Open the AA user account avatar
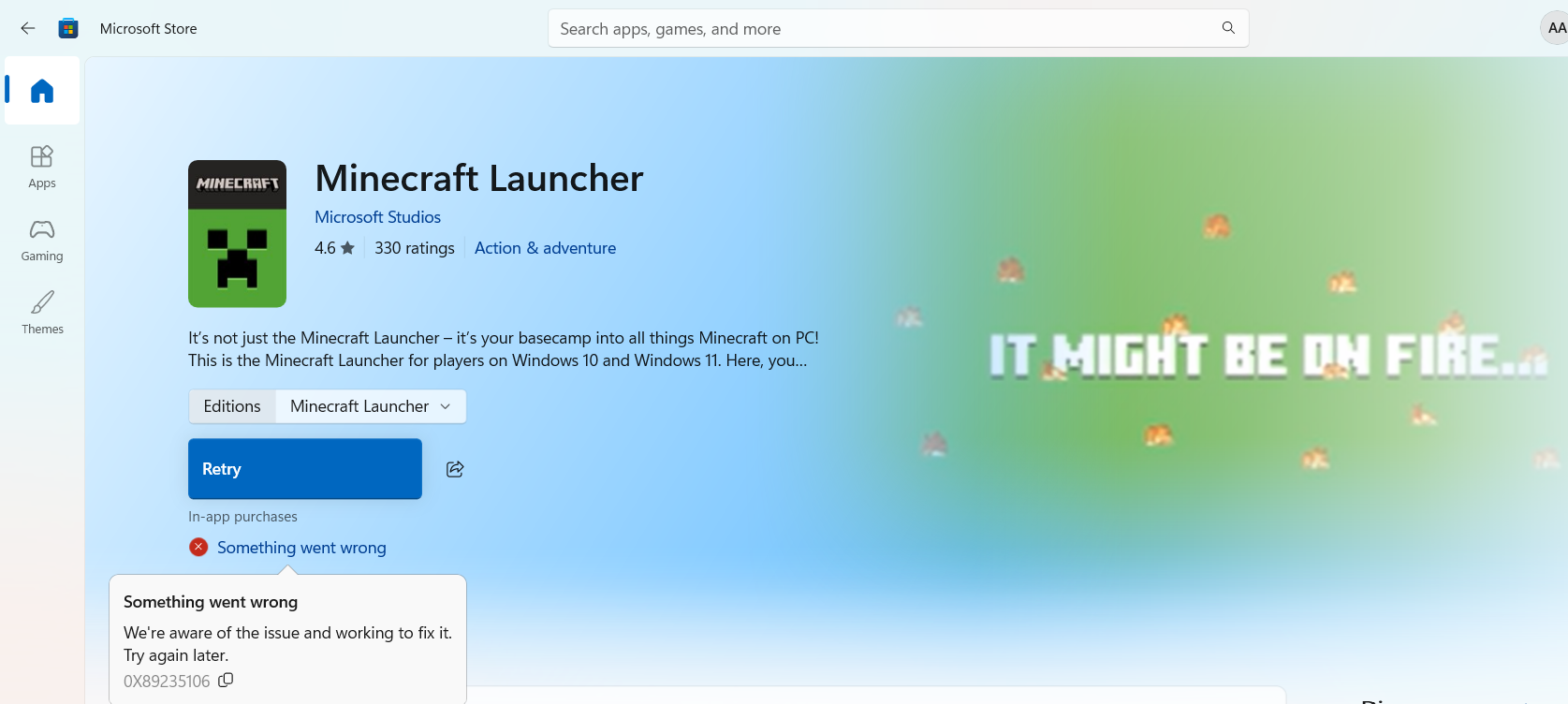This screenshot has width=1568, height=704. coord(1556,28)
